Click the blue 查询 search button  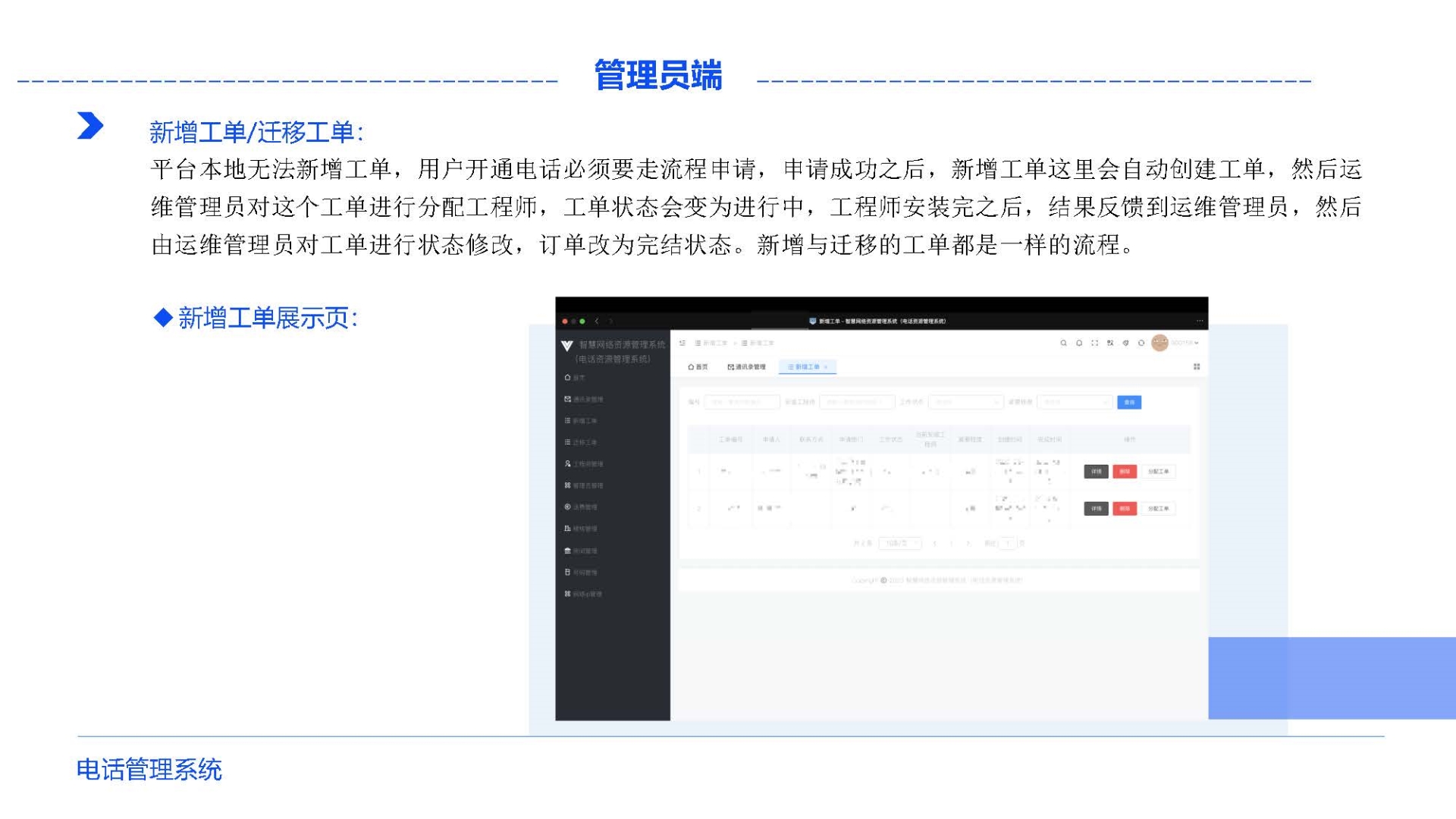pyautogui.click(x=1128, y=402)
